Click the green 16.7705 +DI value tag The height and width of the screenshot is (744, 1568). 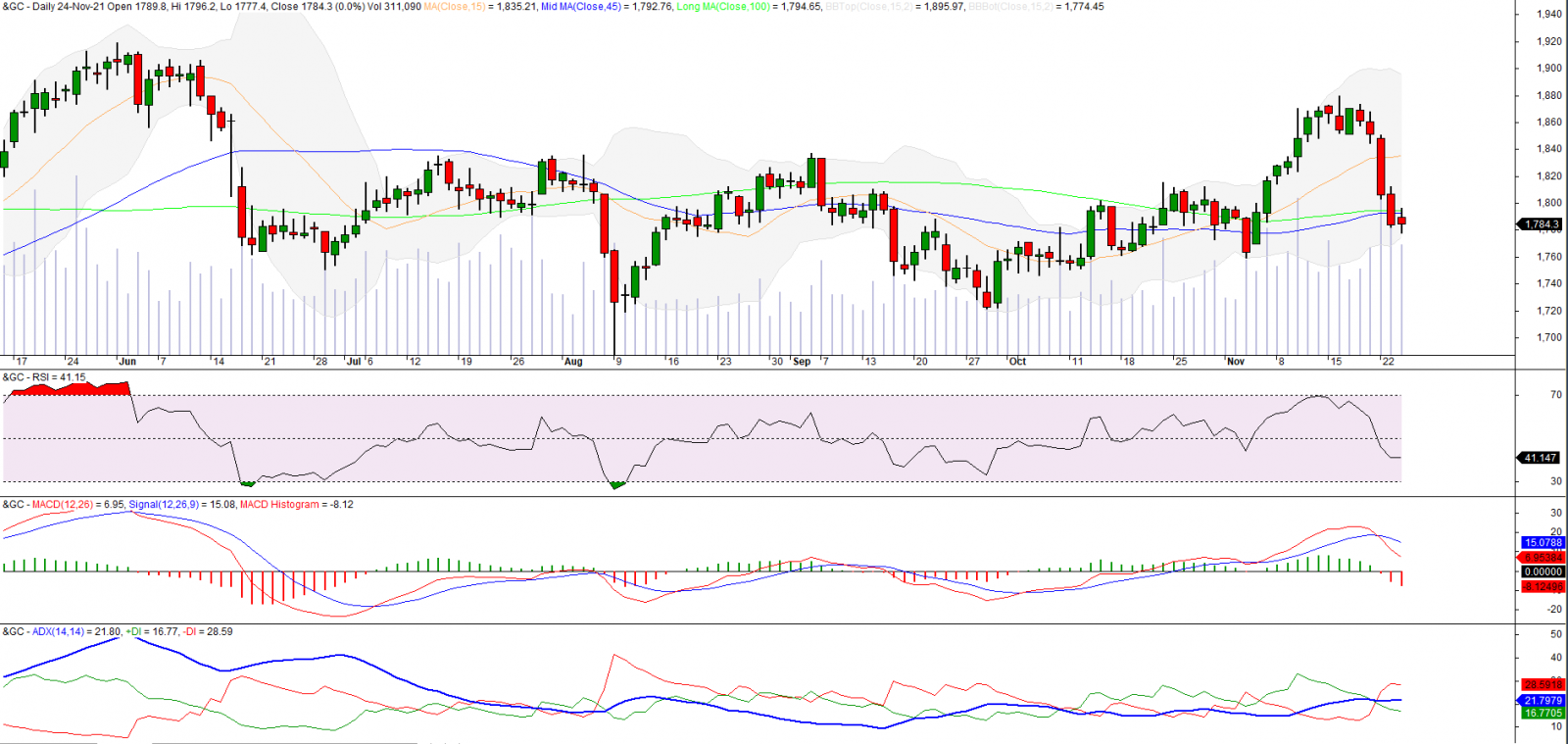[x=1543, y=714]
